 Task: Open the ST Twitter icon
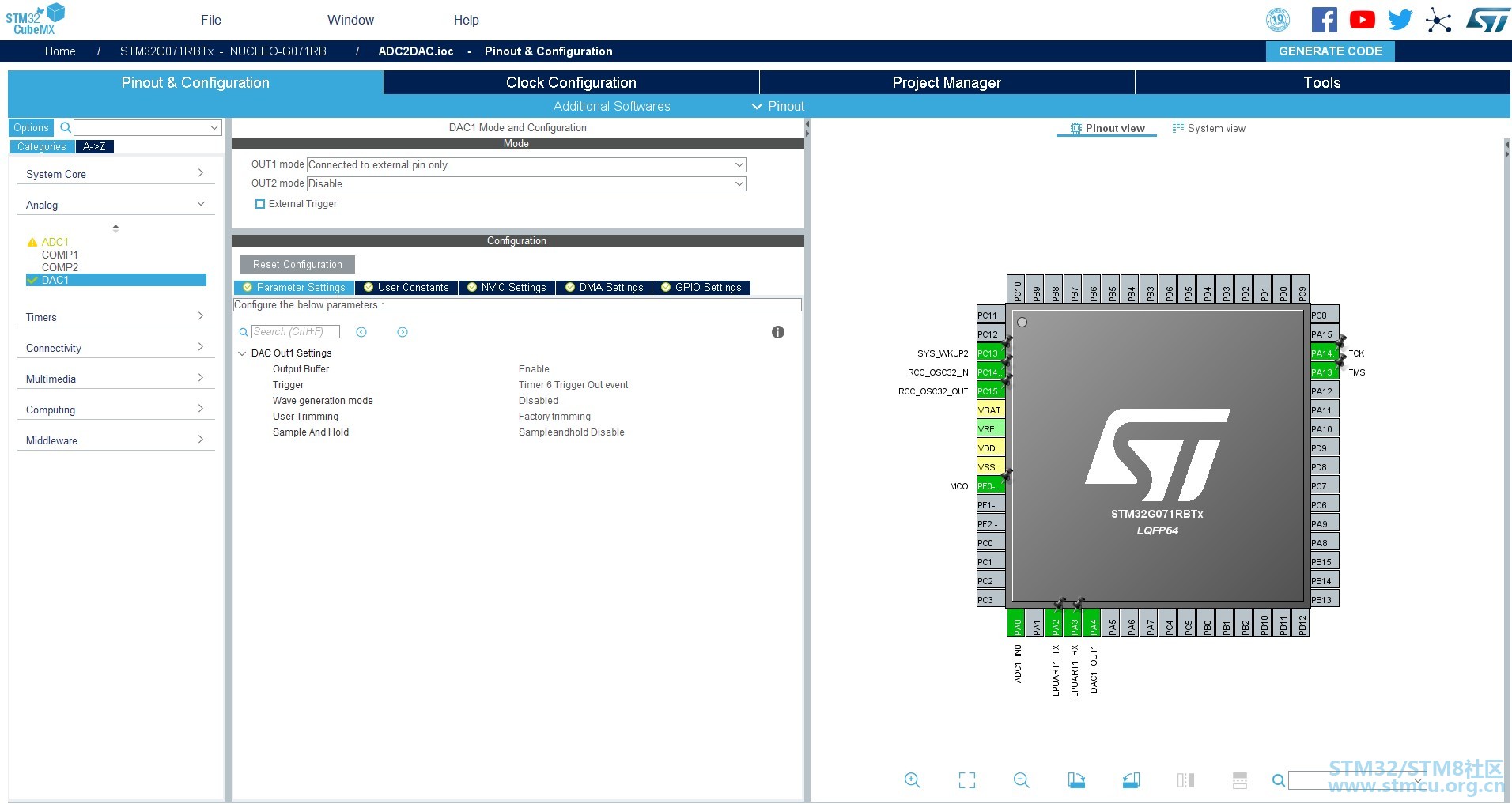tap(1400, 20)
